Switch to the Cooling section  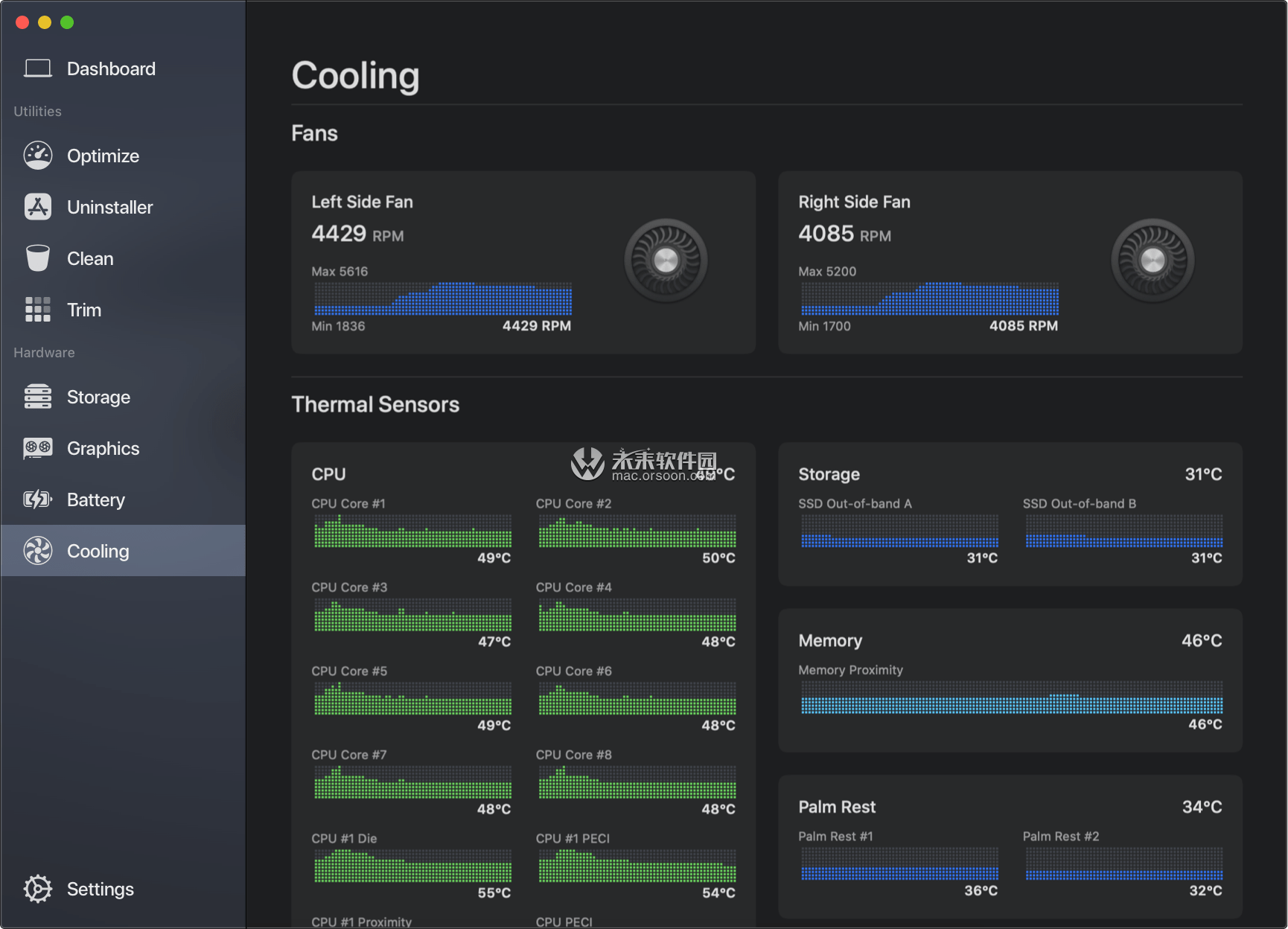click(98, 551)
